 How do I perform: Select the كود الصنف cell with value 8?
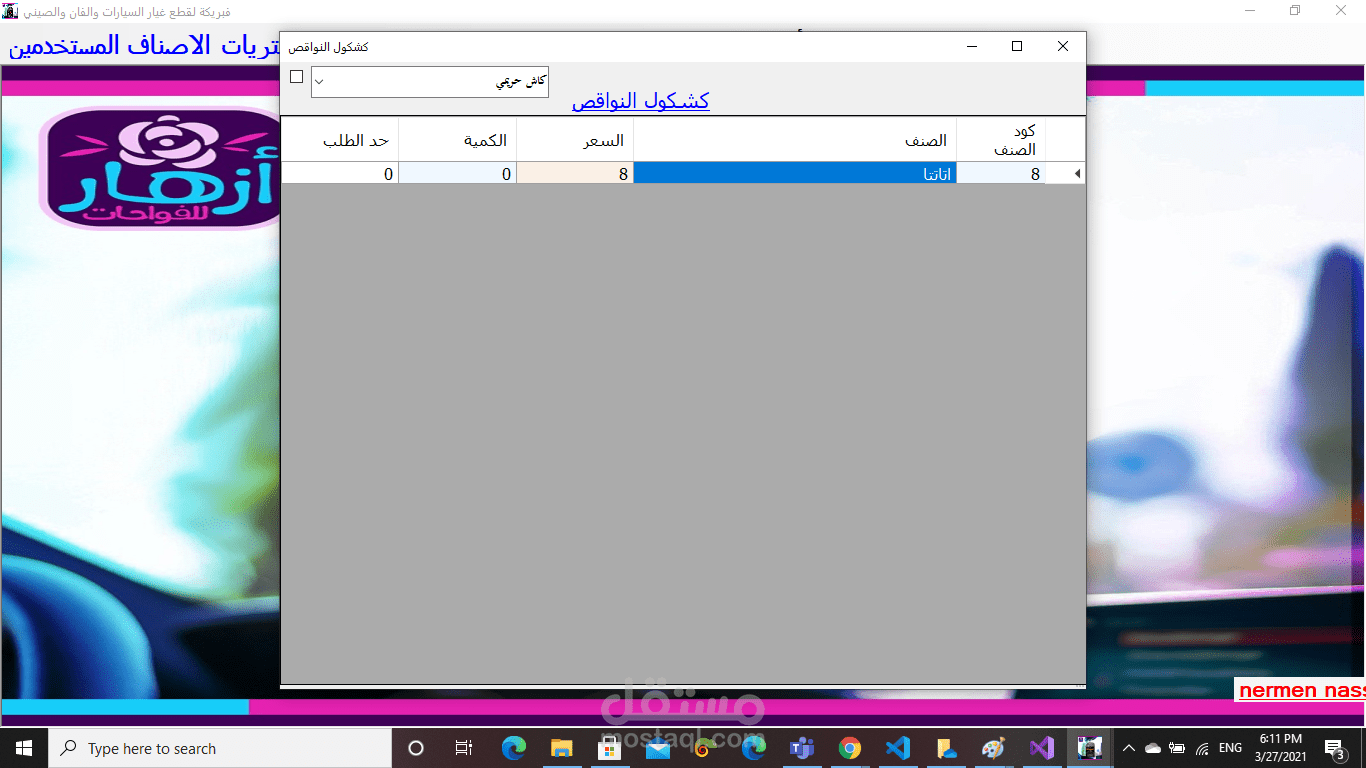coord(1001,174)
